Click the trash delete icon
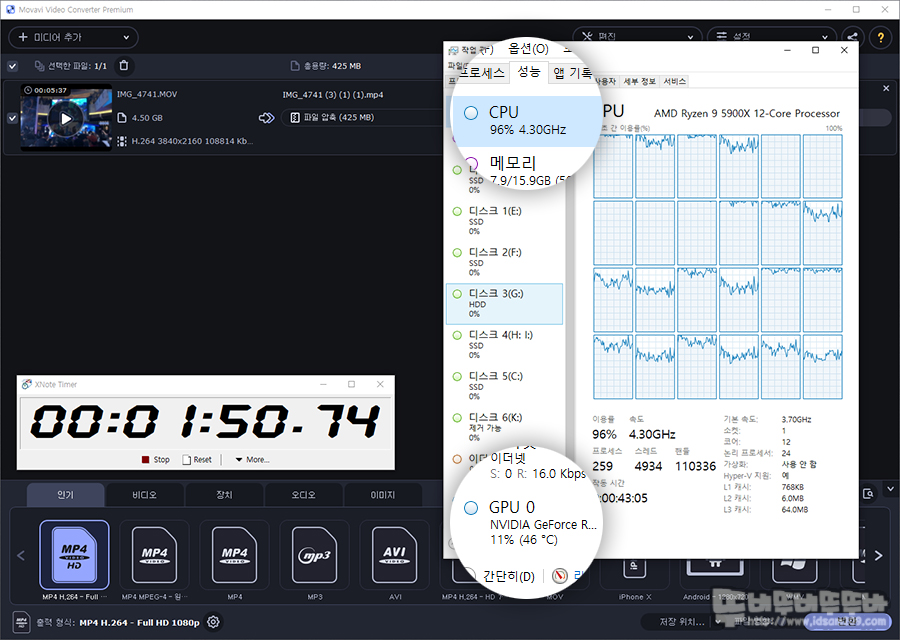The height and width of the screenshot is (640, 900). 123,65
